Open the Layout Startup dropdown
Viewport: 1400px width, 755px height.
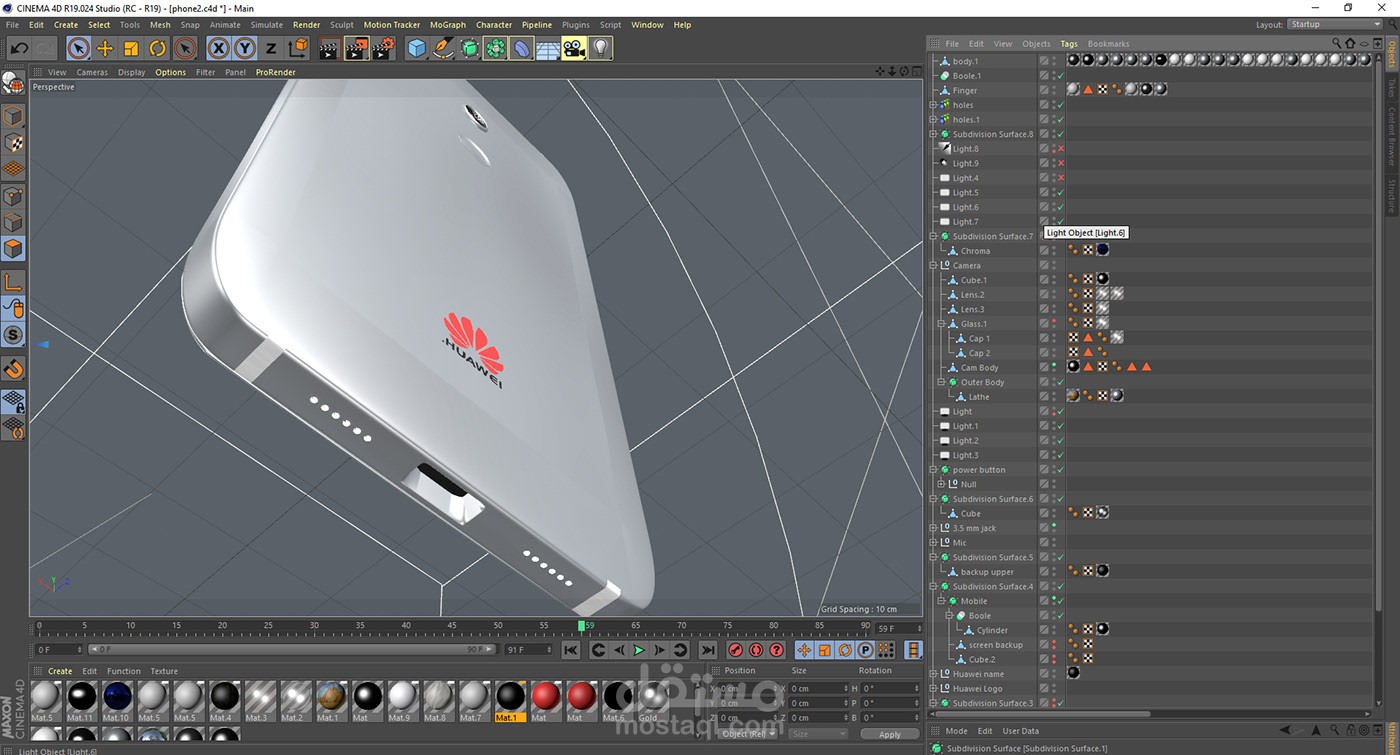tap(1336, 25)
